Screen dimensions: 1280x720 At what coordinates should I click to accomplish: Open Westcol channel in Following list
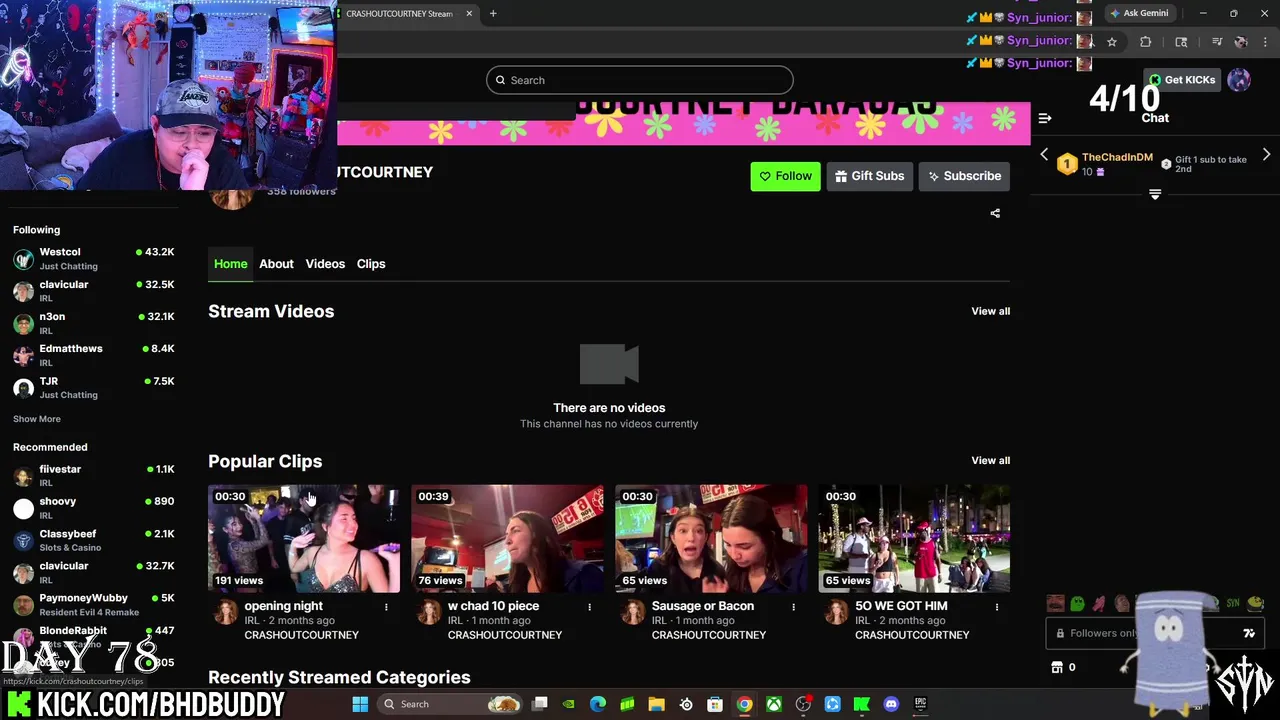[x=93, y=259]
